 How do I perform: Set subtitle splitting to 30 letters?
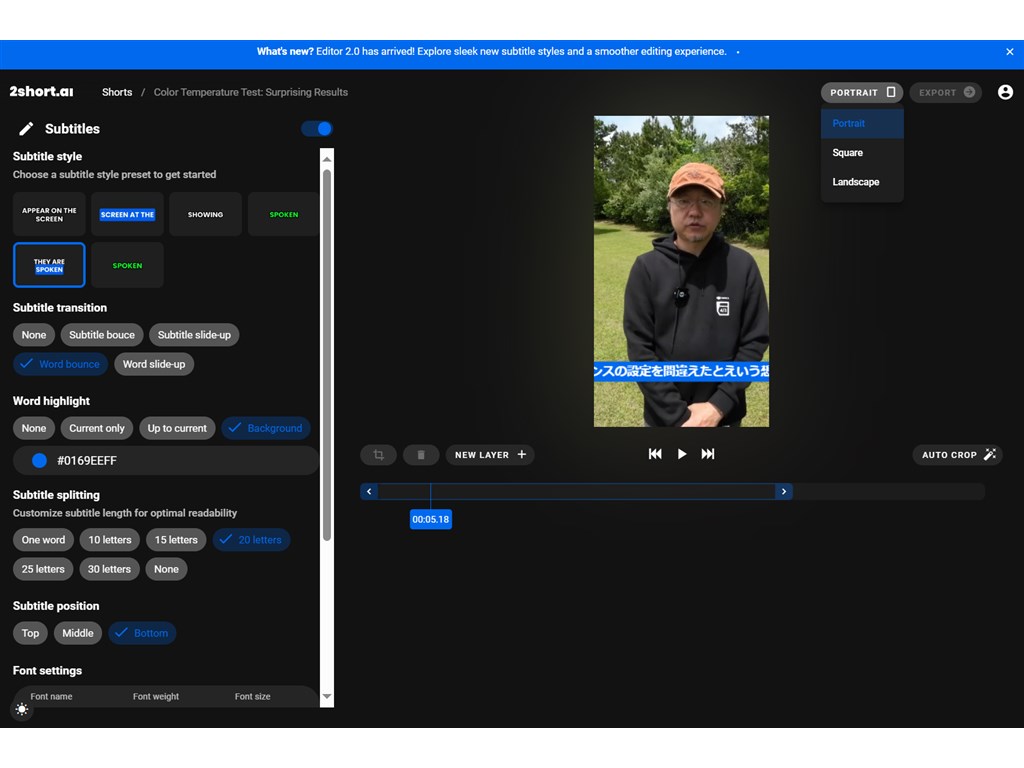coord(110,569)
